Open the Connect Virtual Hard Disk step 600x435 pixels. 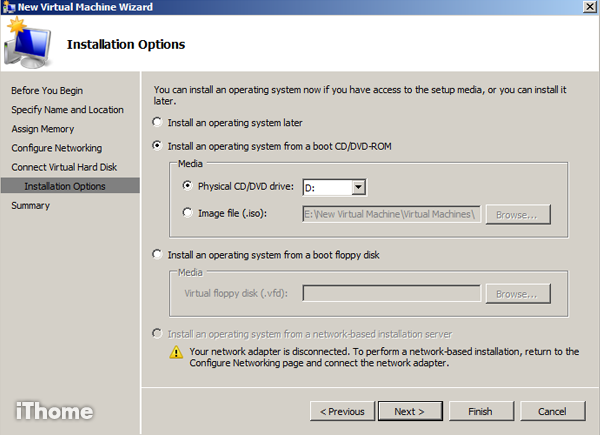pos(64,167)
